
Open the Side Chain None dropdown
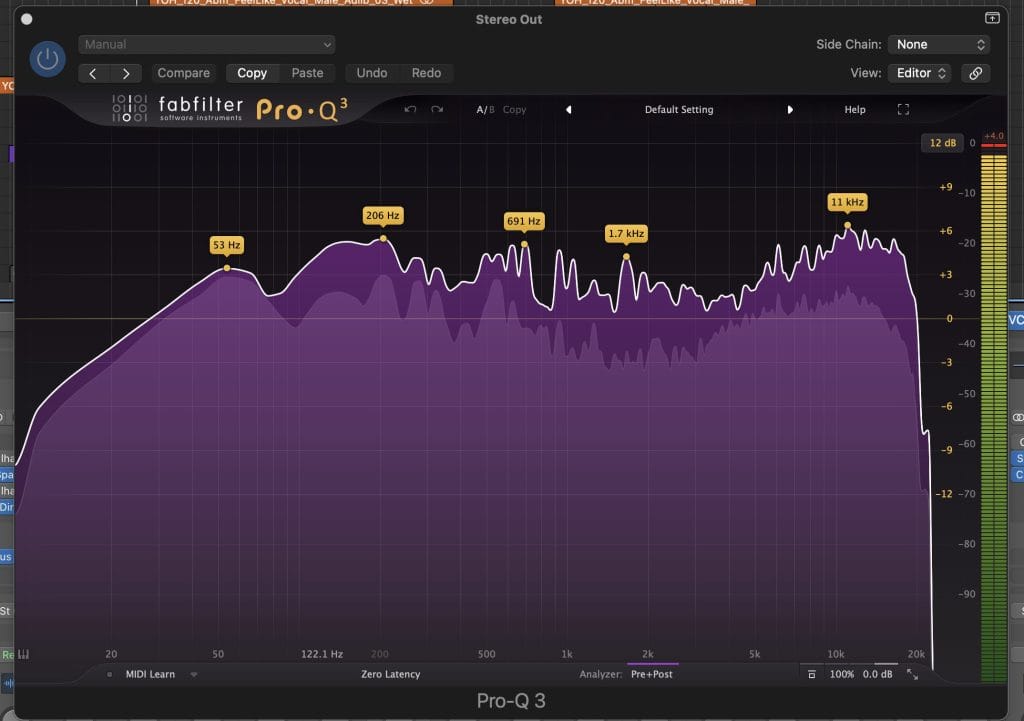click(939, 45)
